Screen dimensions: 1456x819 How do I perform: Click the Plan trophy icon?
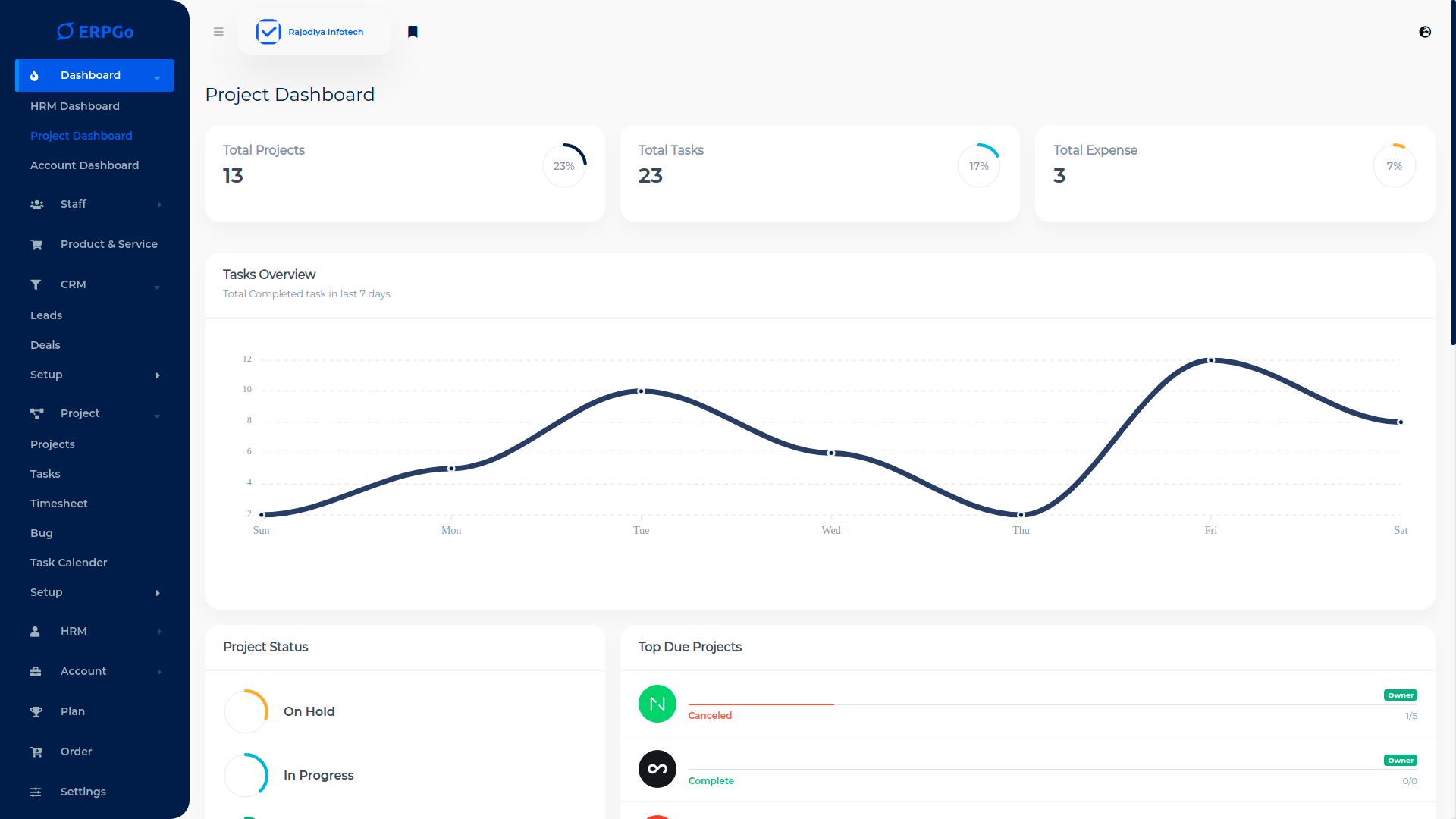tap(36, 711)
